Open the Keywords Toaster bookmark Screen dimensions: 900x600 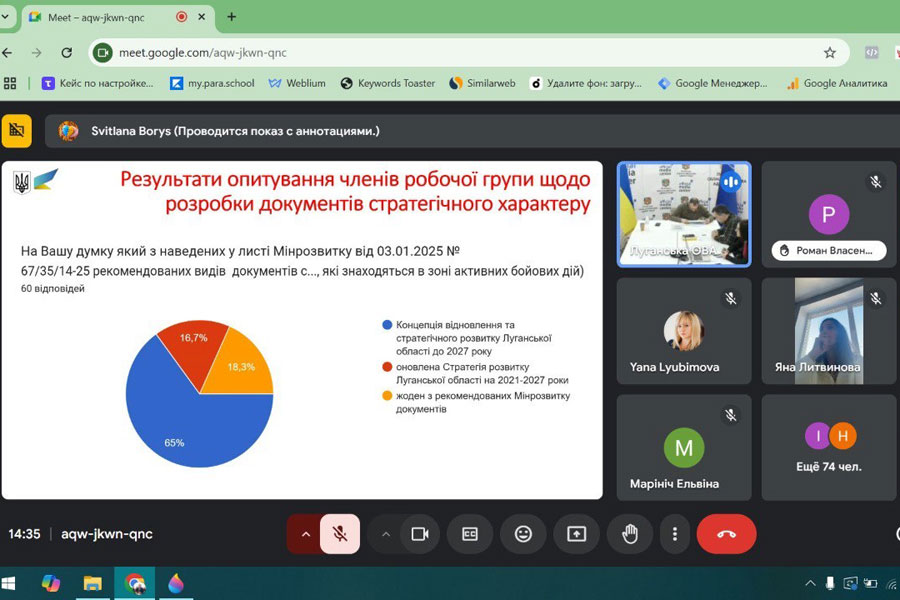pyautogui.click(x=387, y=83)
